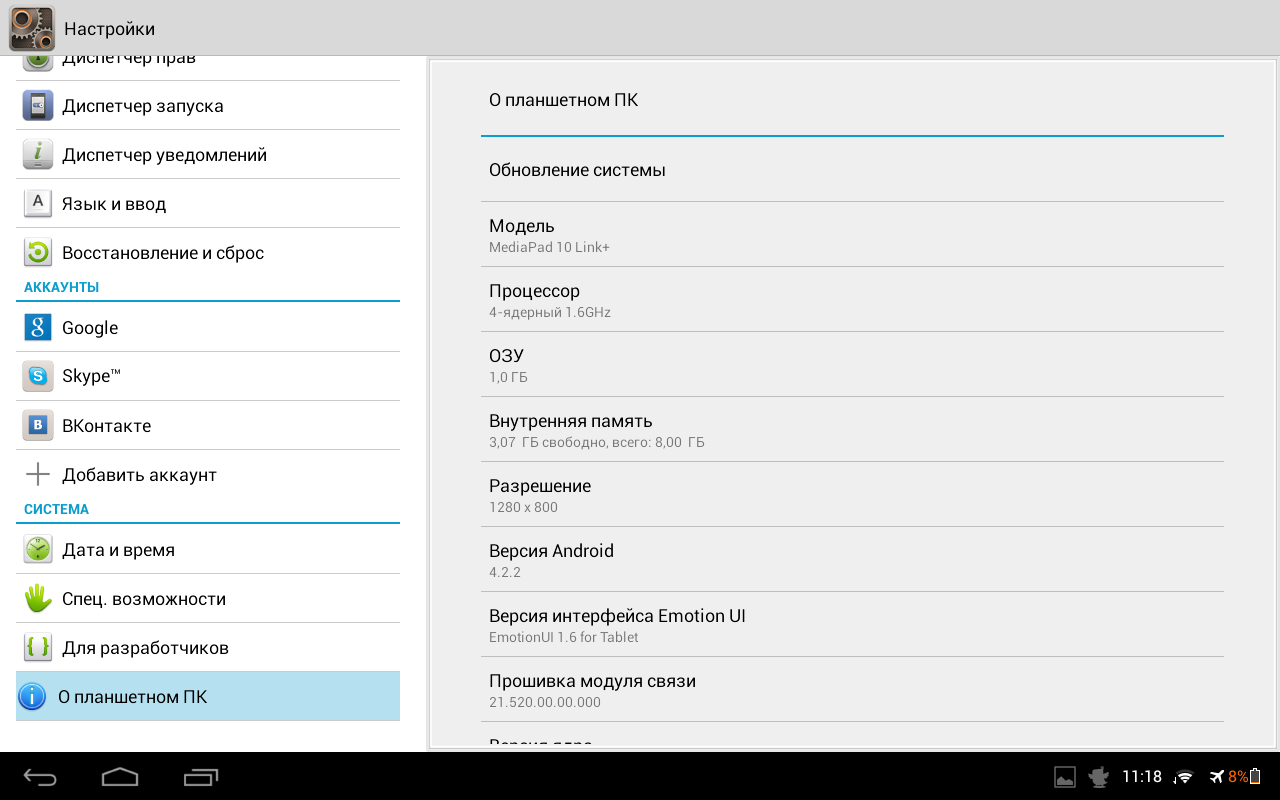Tap the Settings gear icon in header
The height and width of the screenshot is (800, 1280).
pyautogui.click(x=31, y=28)
